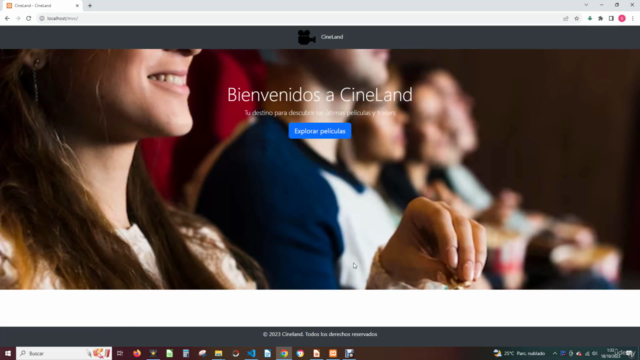Reload the page with refresh icon
640x360 pixels.
tap(29, 18)
